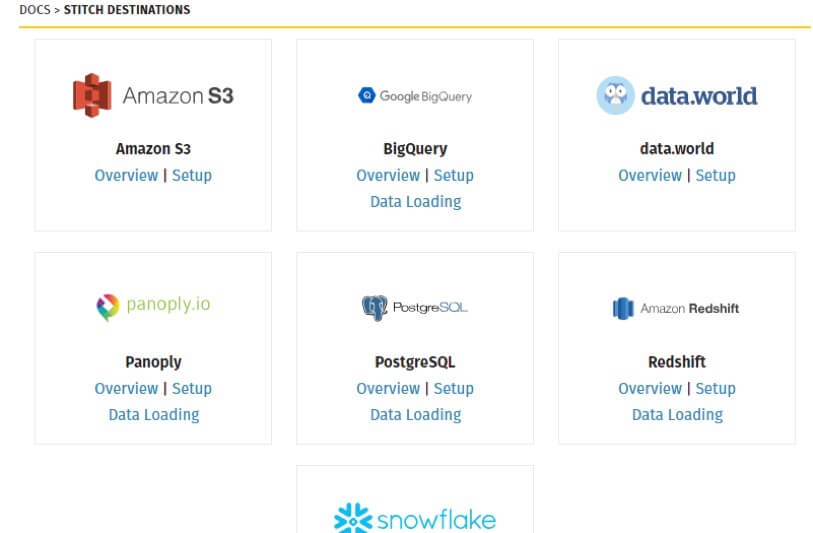The height and width of the screenshot is (533, 813).
Task: Click the data.world logo icon
Action: (616, 96)
